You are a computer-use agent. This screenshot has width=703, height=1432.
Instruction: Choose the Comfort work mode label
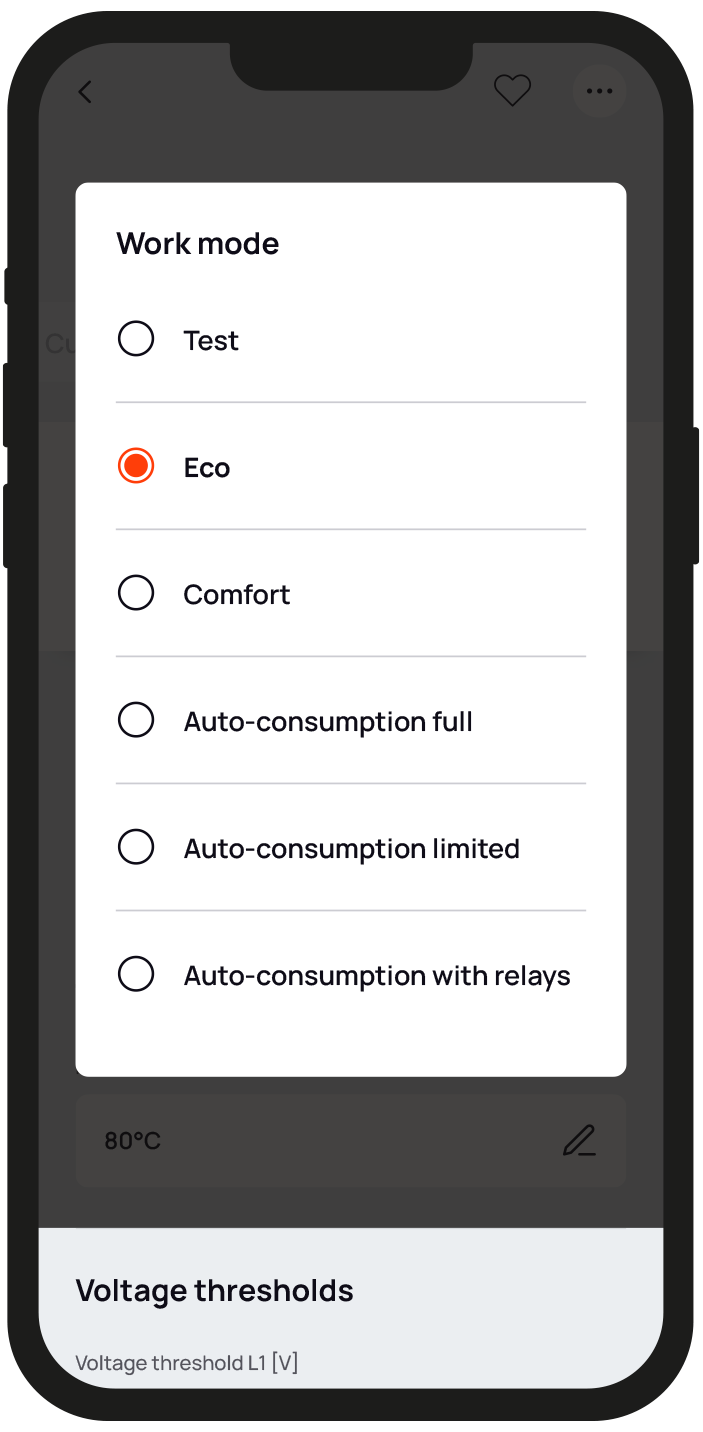(237, 595)
